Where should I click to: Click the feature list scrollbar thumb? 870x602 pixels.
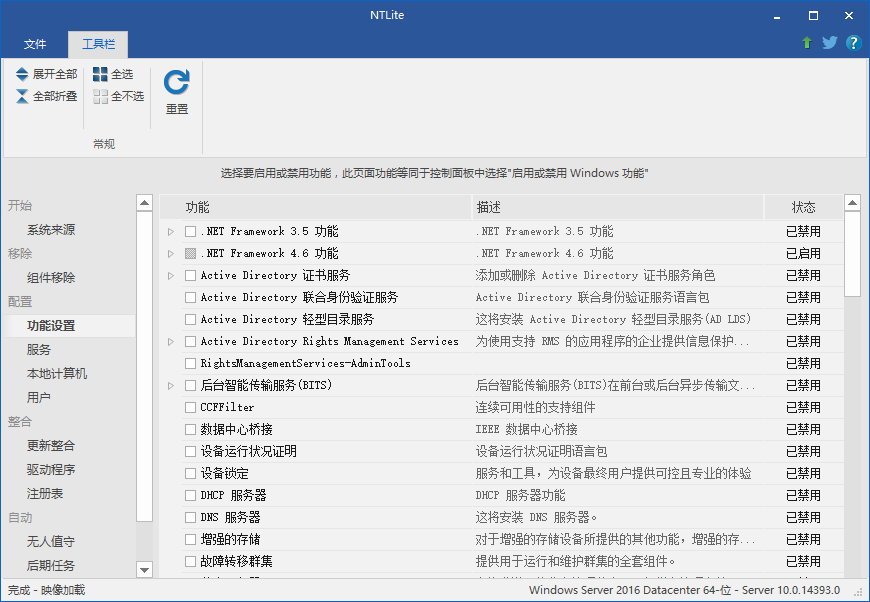pos(852,254)
